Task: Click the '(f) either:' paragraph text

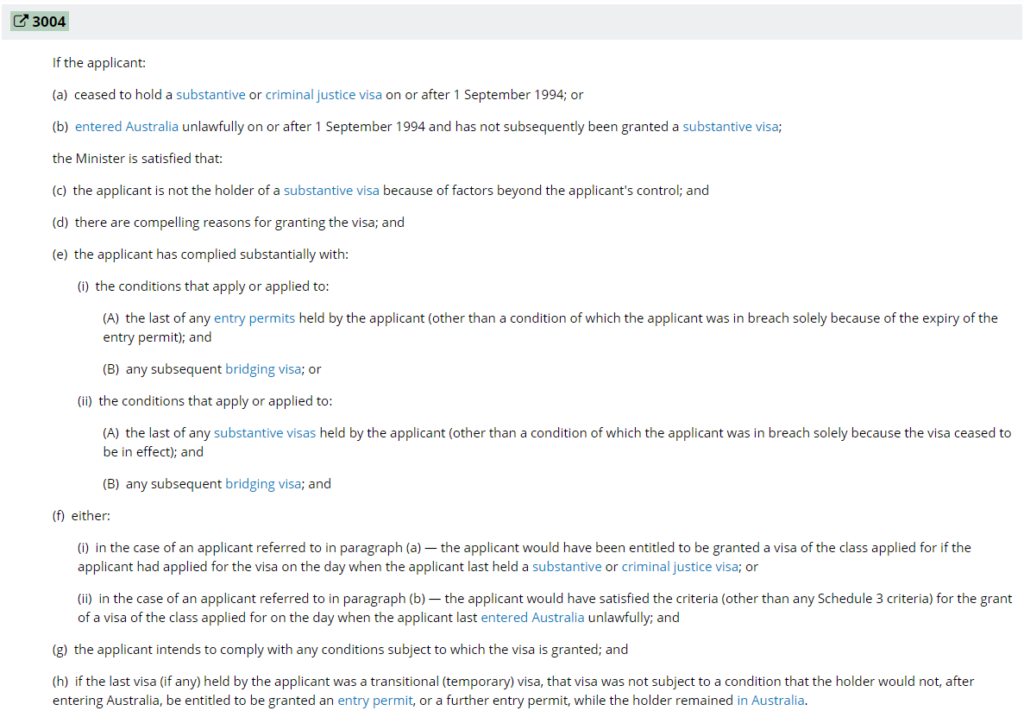Action: coord(82,516)
